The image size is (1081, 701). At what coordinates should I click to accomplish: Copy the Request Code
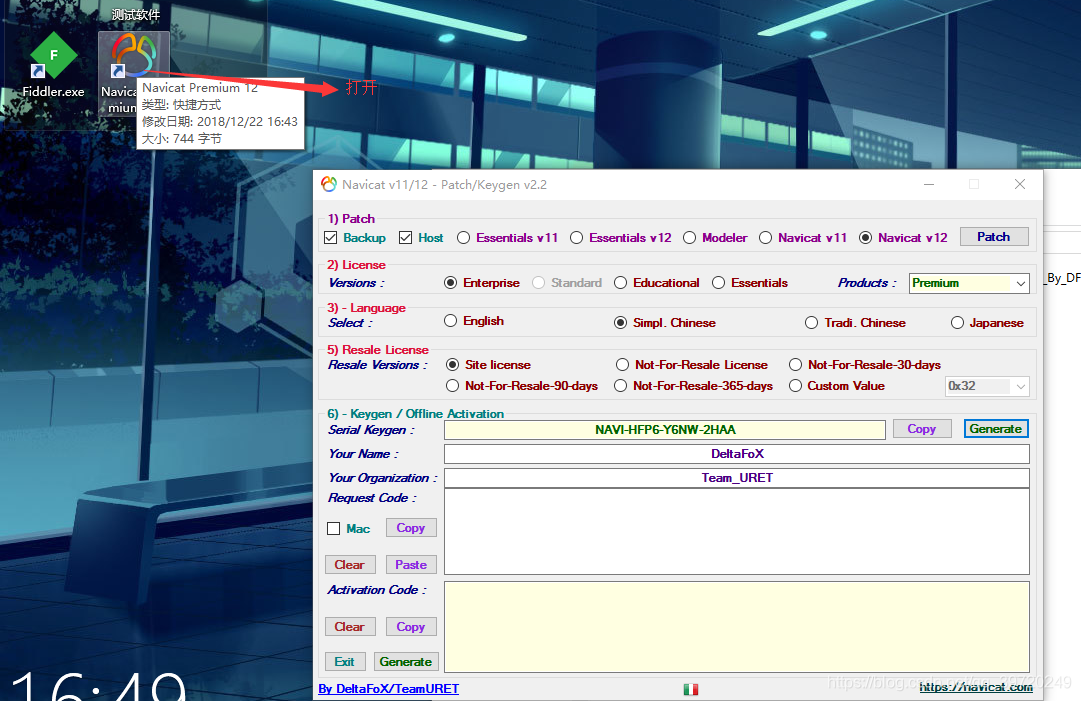click(411, 528)
